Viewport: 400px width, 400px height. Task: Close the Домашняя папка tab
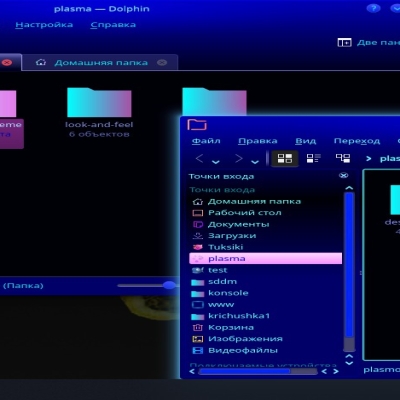pos(162,63)
